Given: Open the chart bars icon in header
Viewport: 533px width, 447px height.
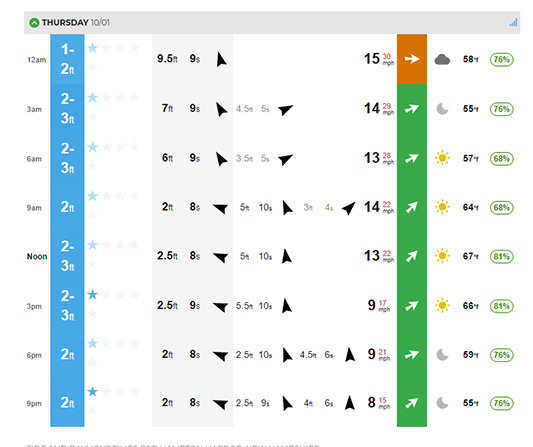Looking at the screenshot, I should click(513, 22).
